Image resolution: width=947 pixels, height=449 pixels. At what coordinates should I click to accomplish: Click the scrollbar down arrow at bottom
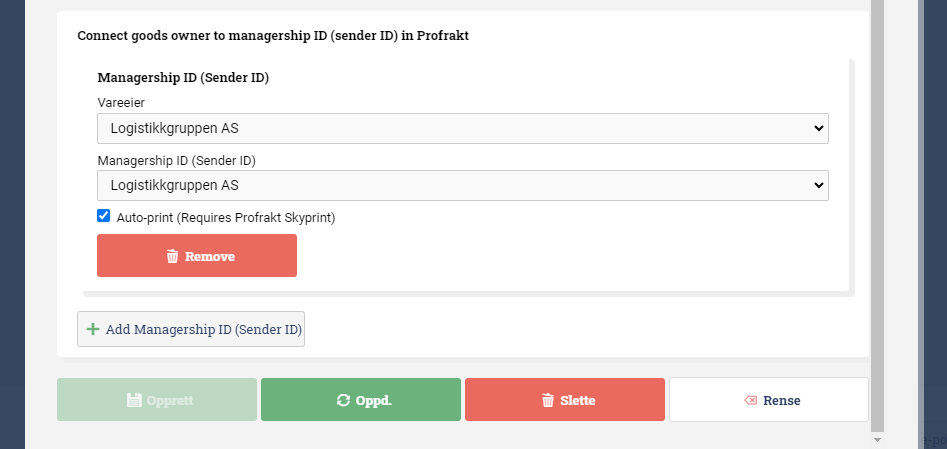(878, 439)
